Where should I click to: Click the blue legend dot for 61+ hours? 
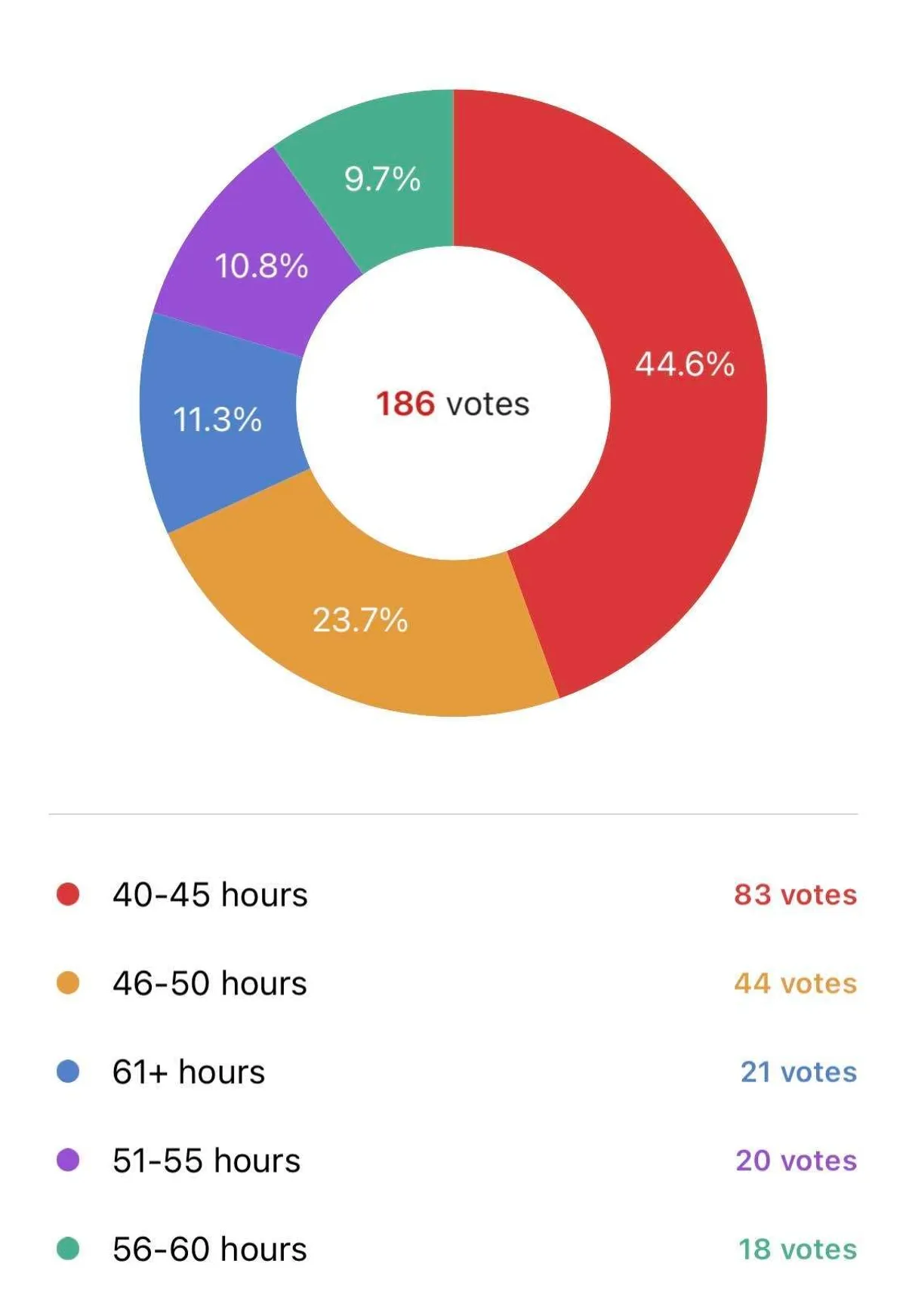click(68, 1072)
